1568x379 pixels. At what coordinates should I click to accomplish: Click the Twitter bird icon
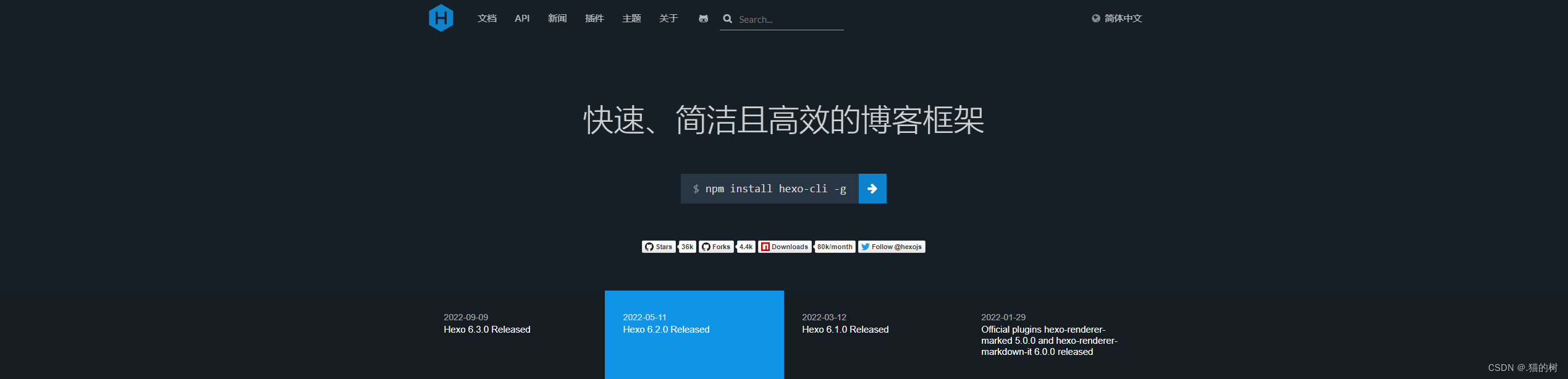[x=866, y=247]
